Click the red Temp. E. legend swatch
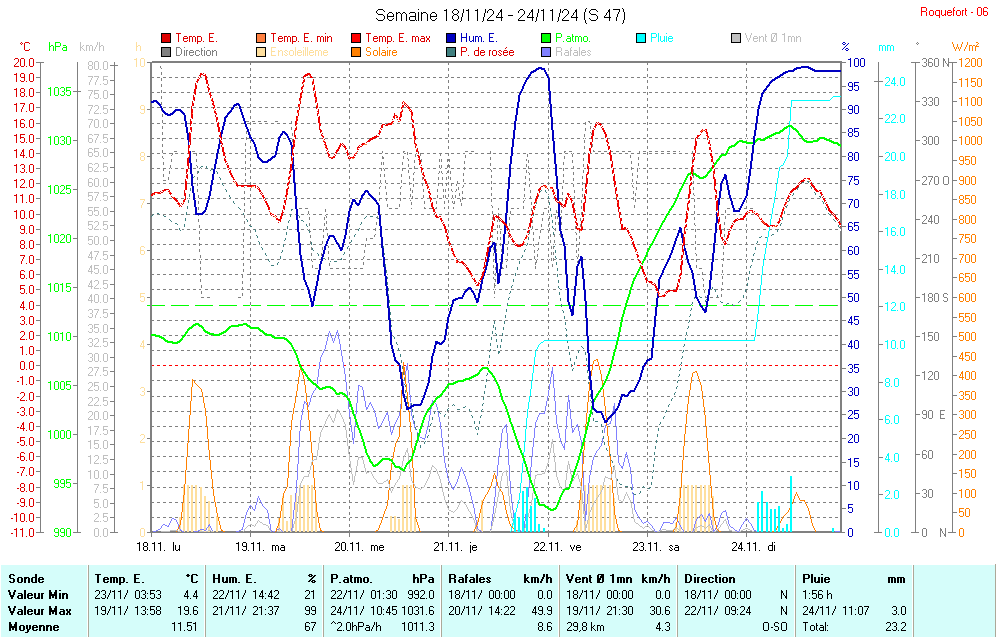This screenshot has height=637, width=996. pos(166,38)
